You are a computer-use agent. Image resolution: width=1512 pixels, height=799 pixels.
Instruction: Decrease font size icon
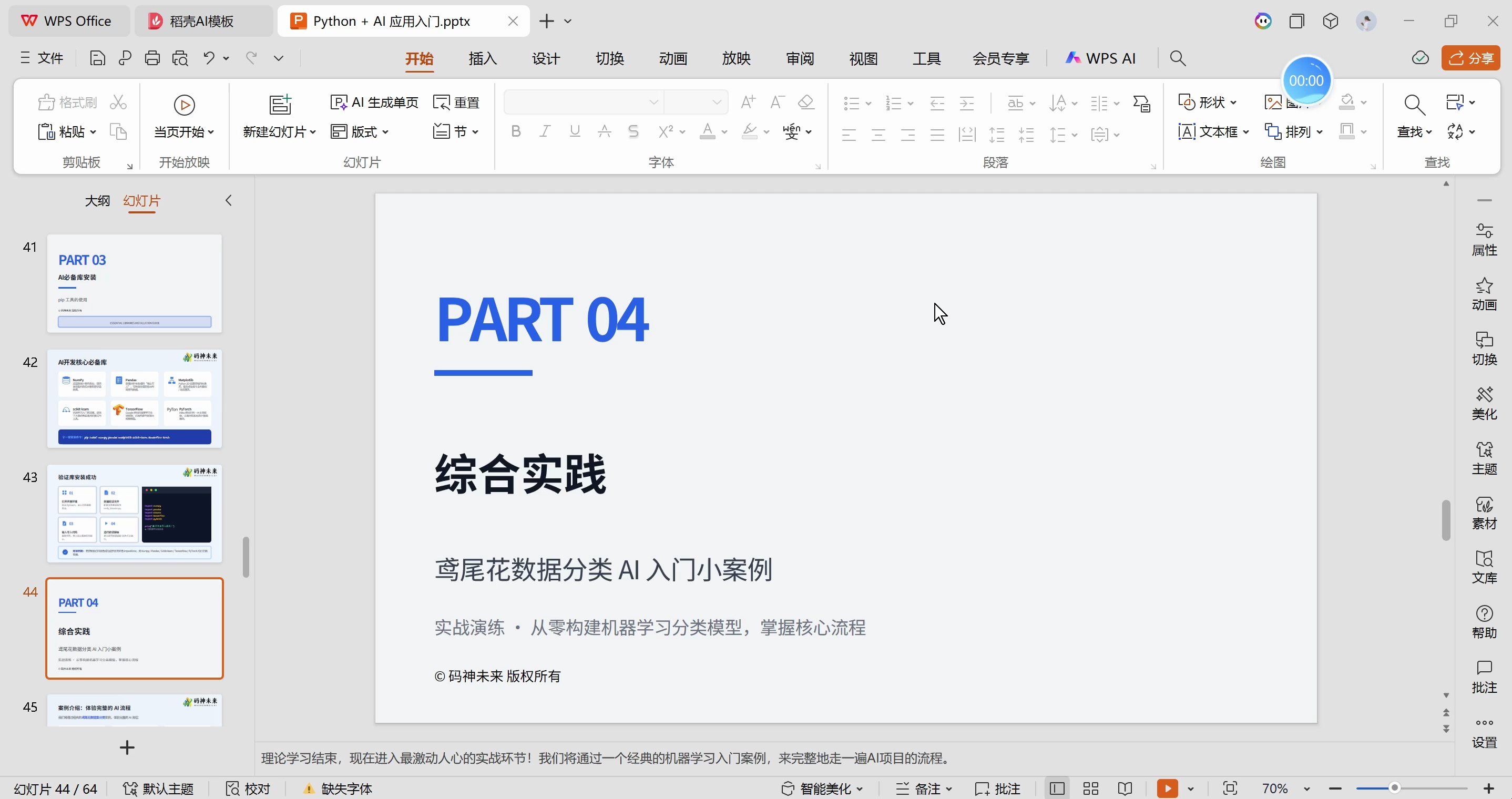tap(777, 102)
